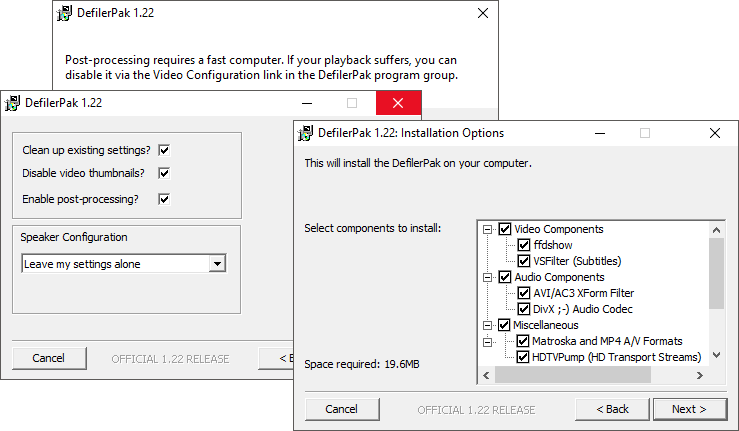Click scroll up arrow in components list
This screenshot has width=739, height=431.
coord(716,230)
